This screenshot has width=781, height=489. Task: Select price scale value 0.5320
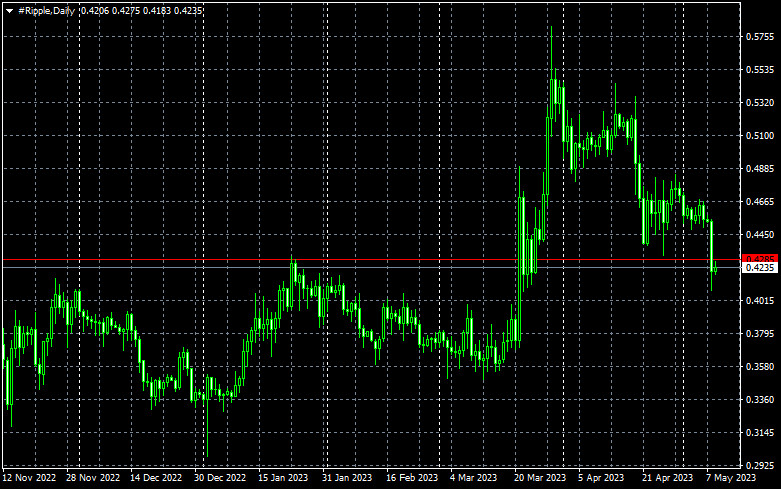760,103
